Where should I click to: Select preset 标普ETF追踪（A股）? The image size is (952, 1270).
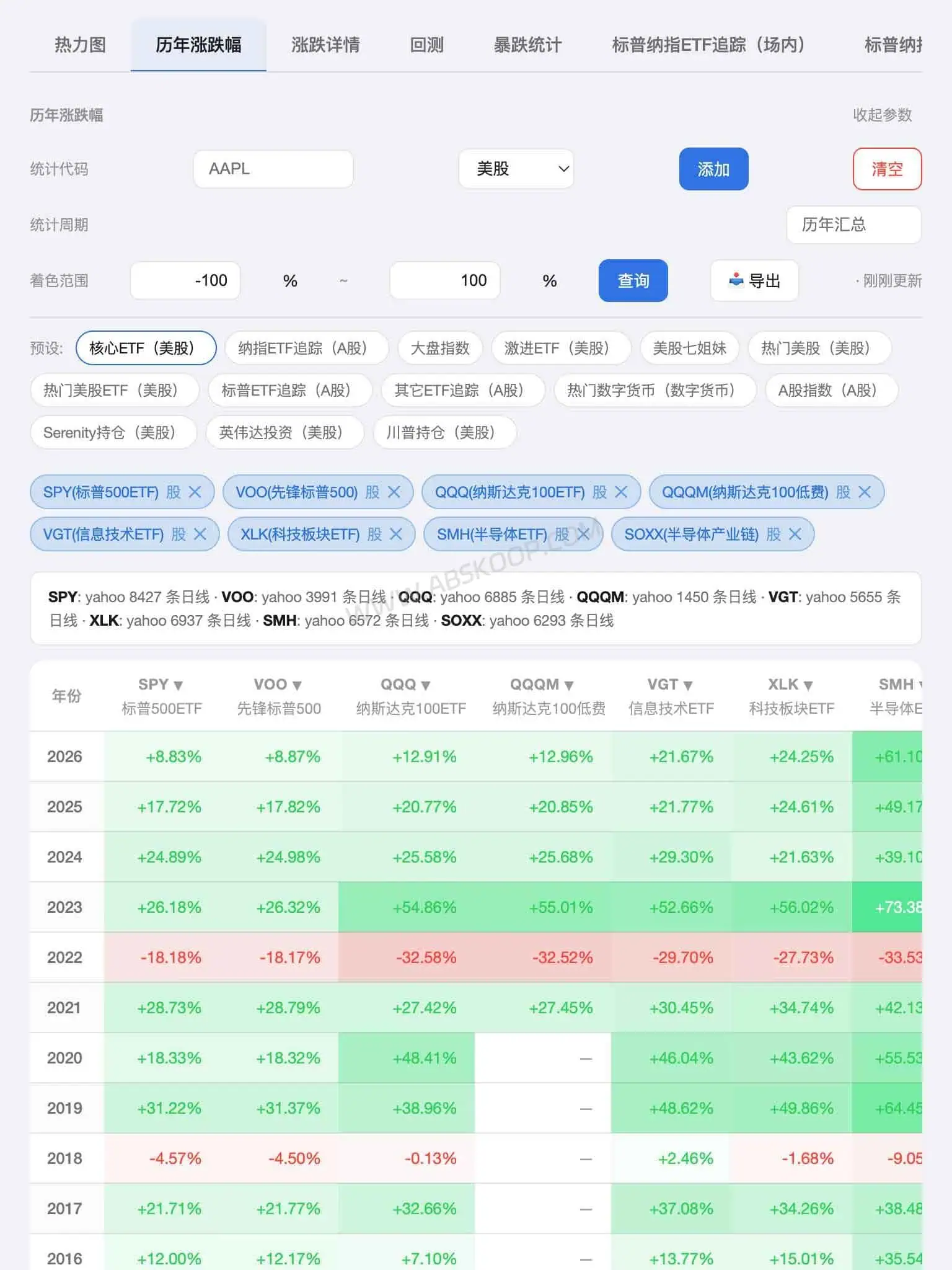290,390
